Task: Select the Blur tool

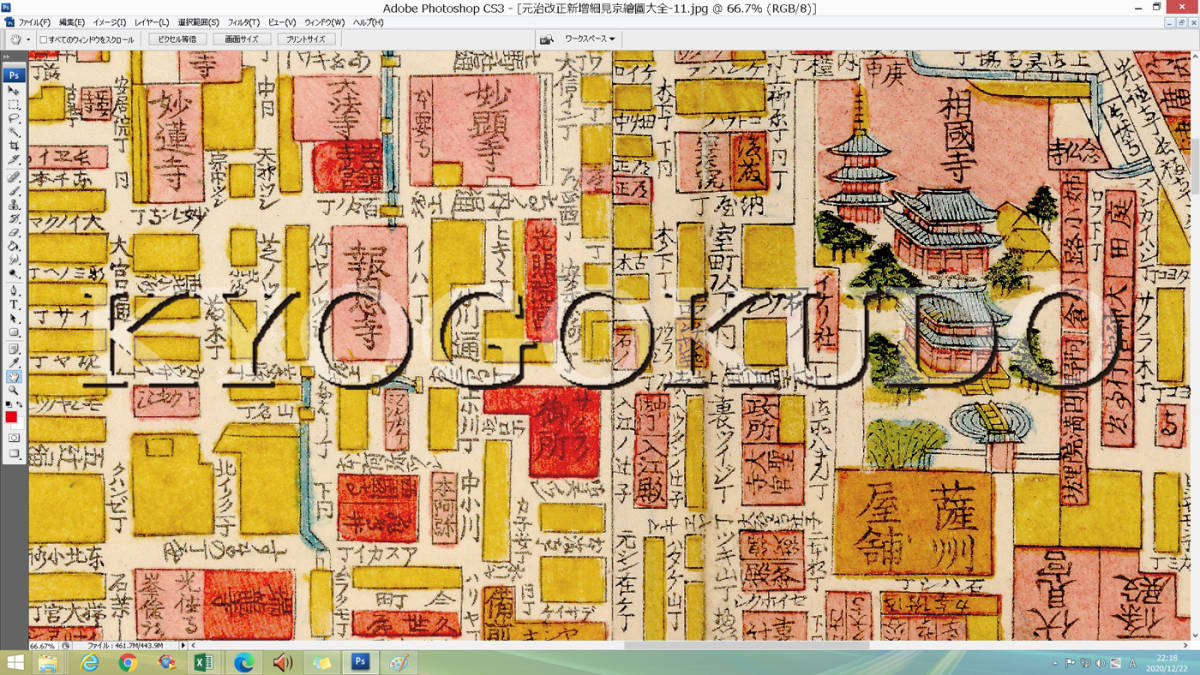Action: point(13,260)
